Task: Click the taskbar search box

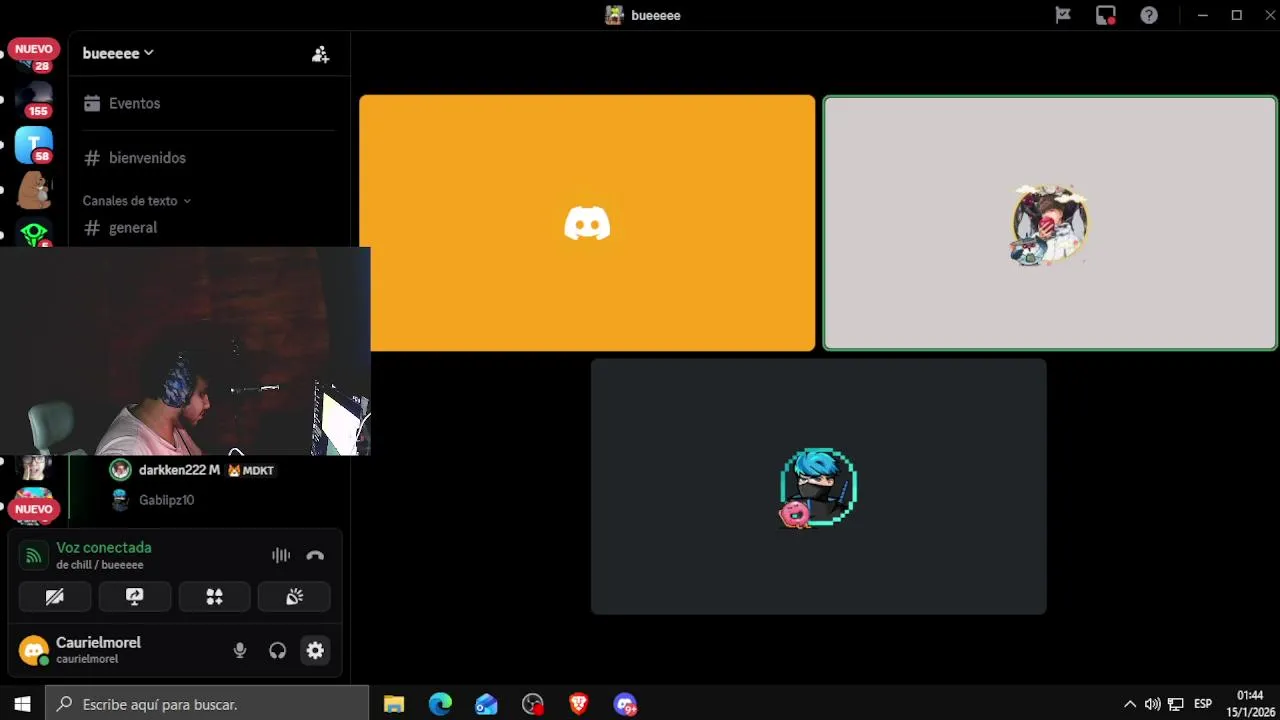Action: coord(207,704)
